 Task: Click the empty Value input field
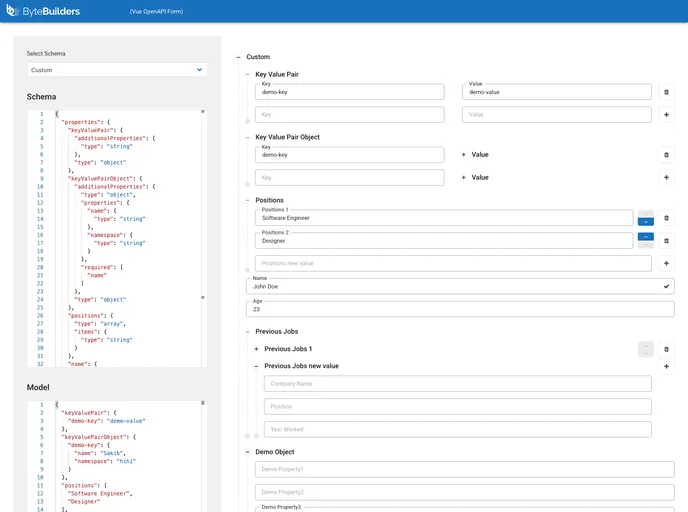click(x=556, y=115)
